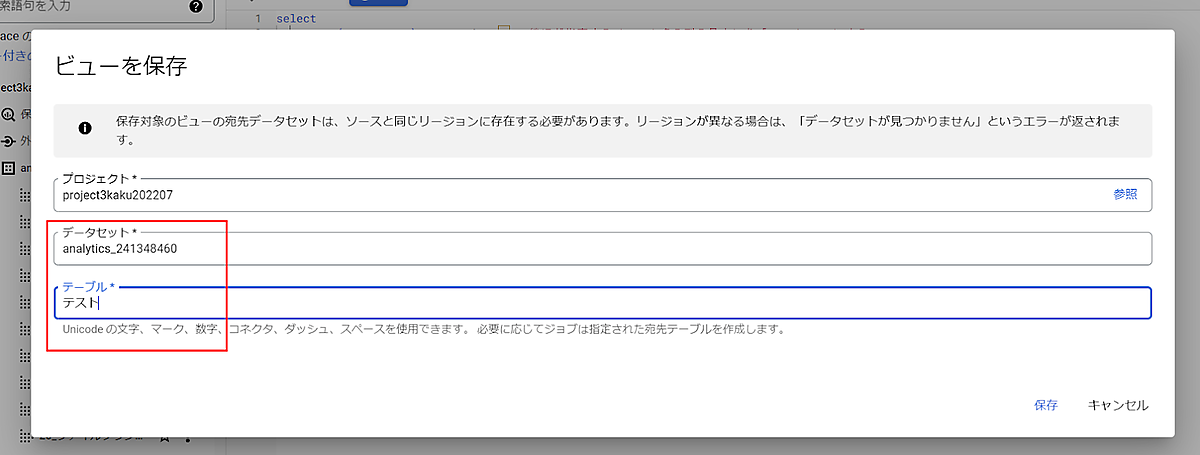Open help icon beside the Explorer search box

(196, 7)
